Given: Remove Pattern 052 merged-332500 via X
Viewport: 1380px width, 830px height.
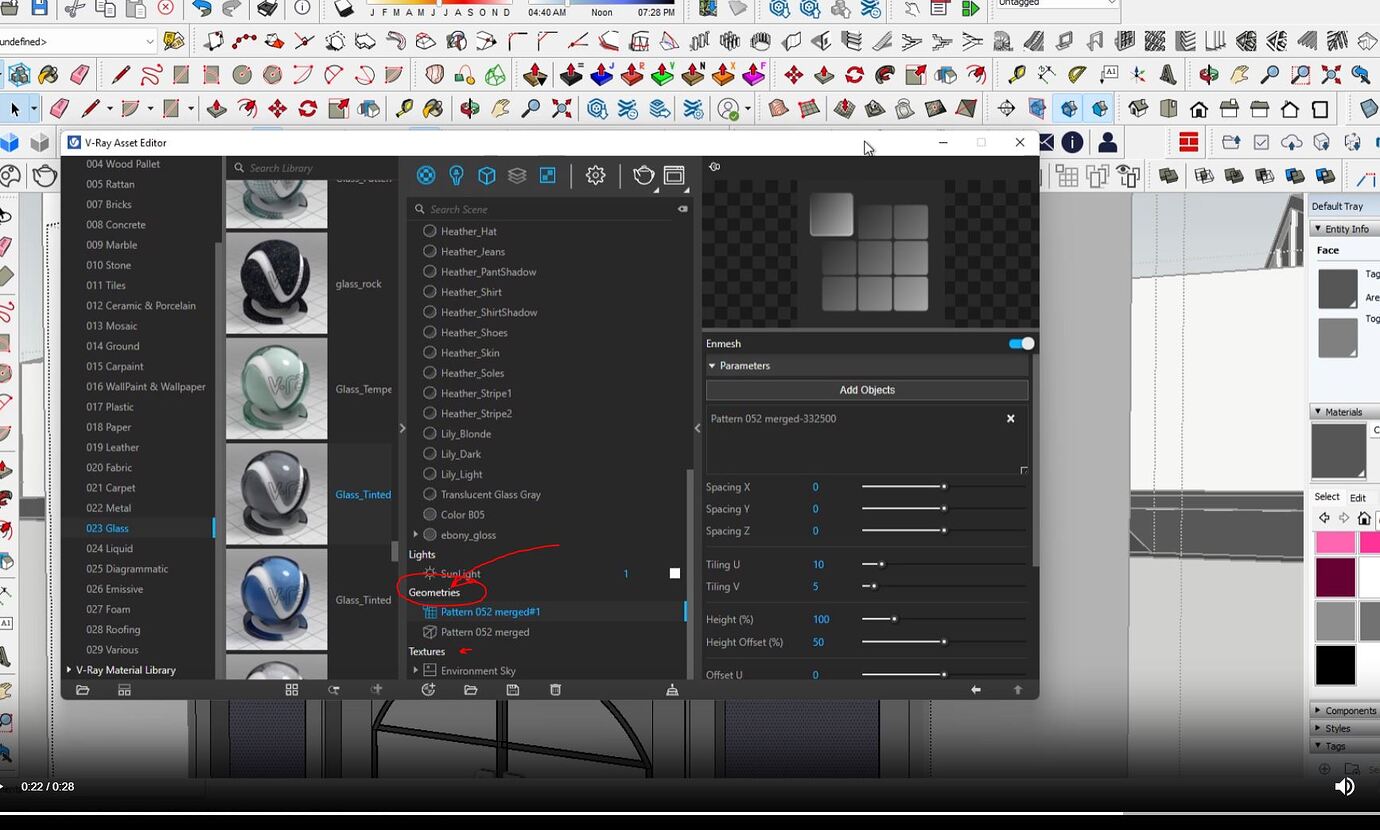Looking at the screenshot, I should (x=1010, y=418).
